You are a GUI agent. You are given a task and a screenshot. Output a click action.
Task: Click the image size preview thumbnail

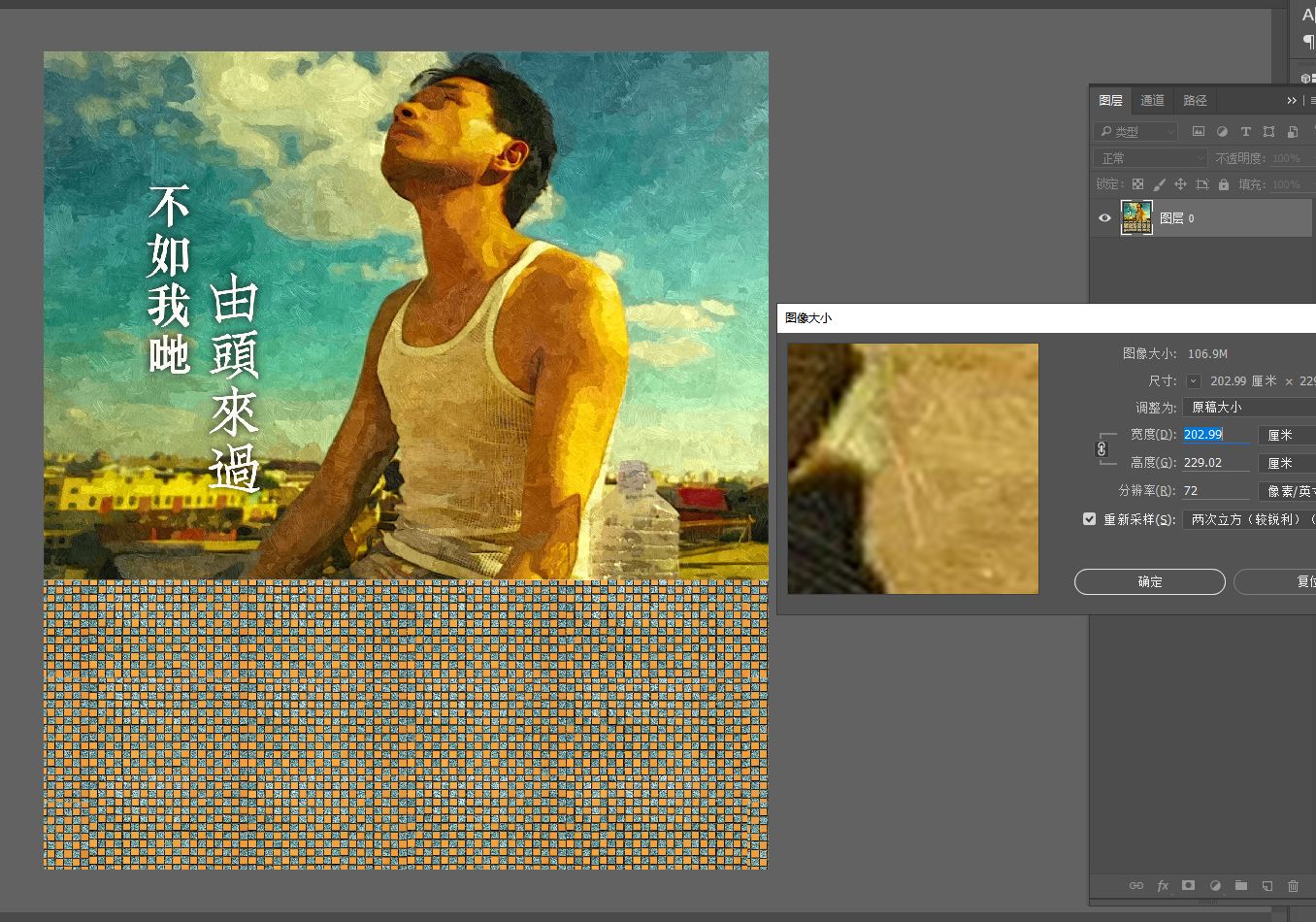click(x=913, y=469)
